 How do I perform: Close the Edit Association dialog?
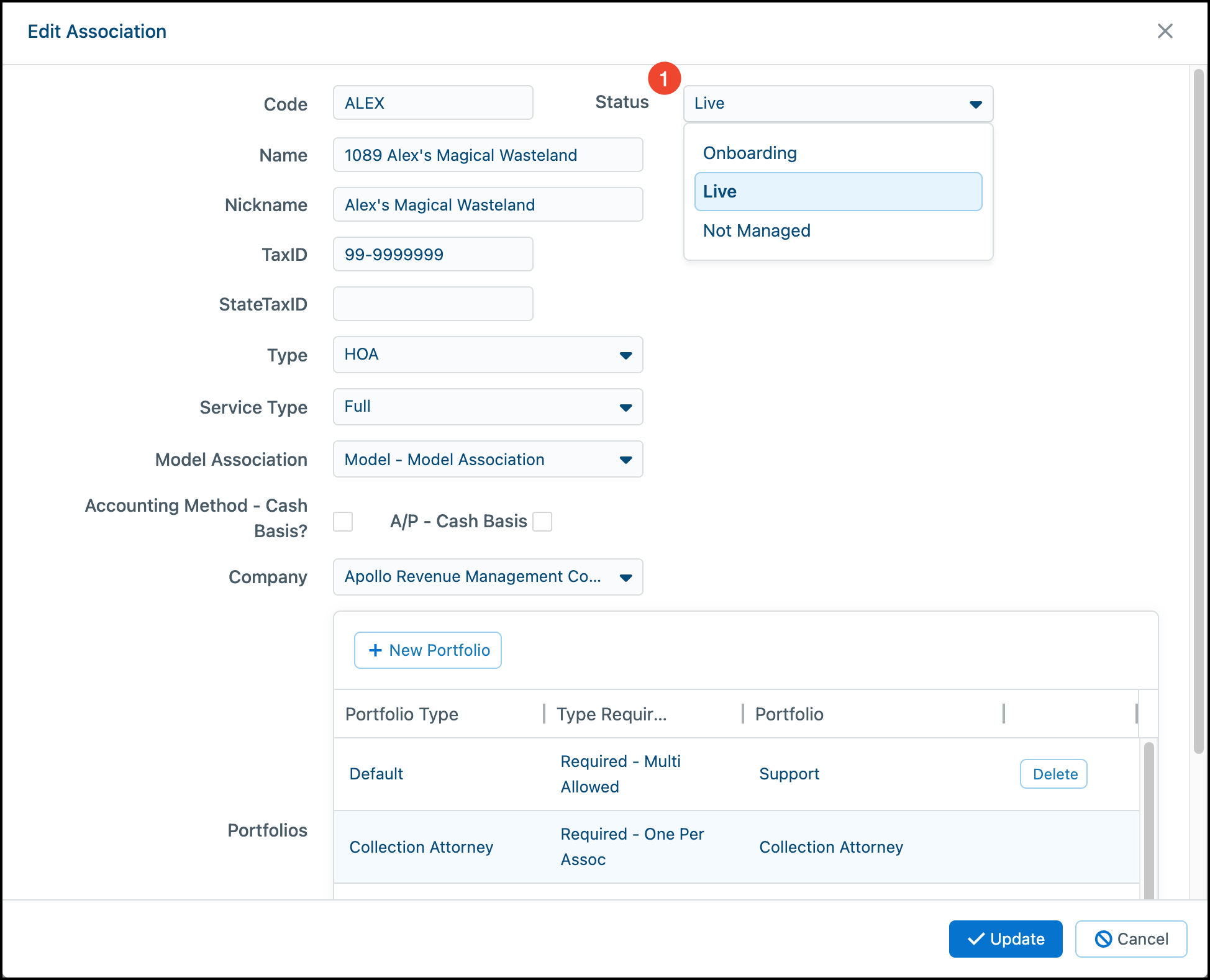[x=1165, y=31]
